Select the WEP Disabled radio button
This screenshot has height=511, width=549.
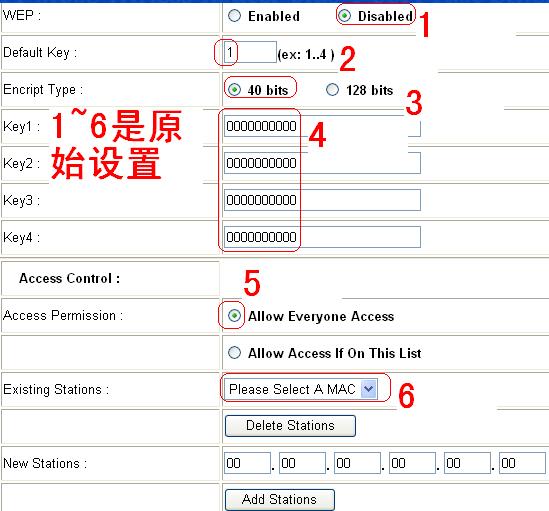click(345, 16)
